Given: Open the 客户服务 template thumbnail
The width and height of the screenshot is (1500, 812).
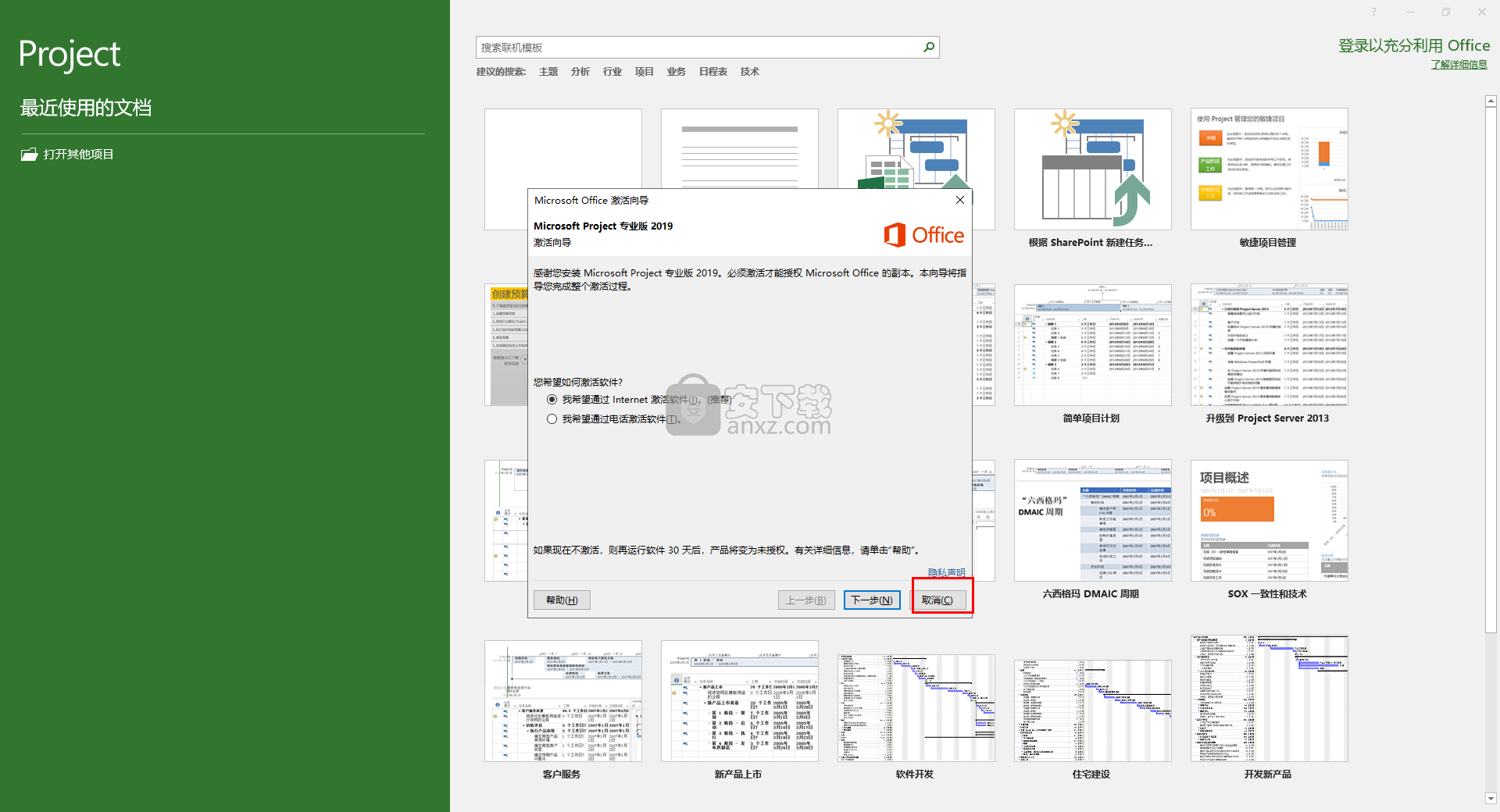Looking at the screenshot, I should 563,701.
